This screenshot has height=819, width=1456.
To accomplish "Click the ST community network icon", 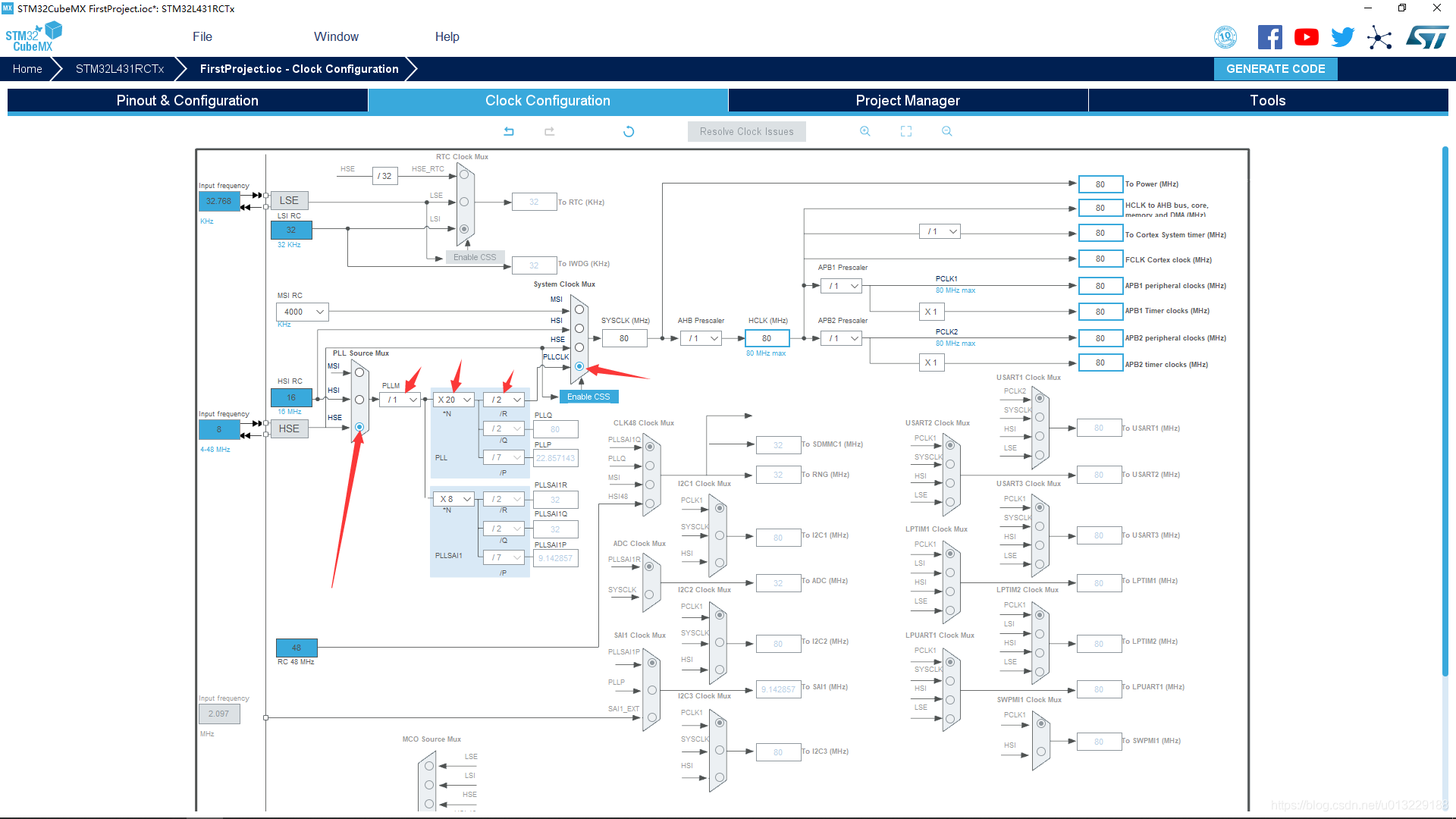I will pyautogui.click(x=1379, y=37).
